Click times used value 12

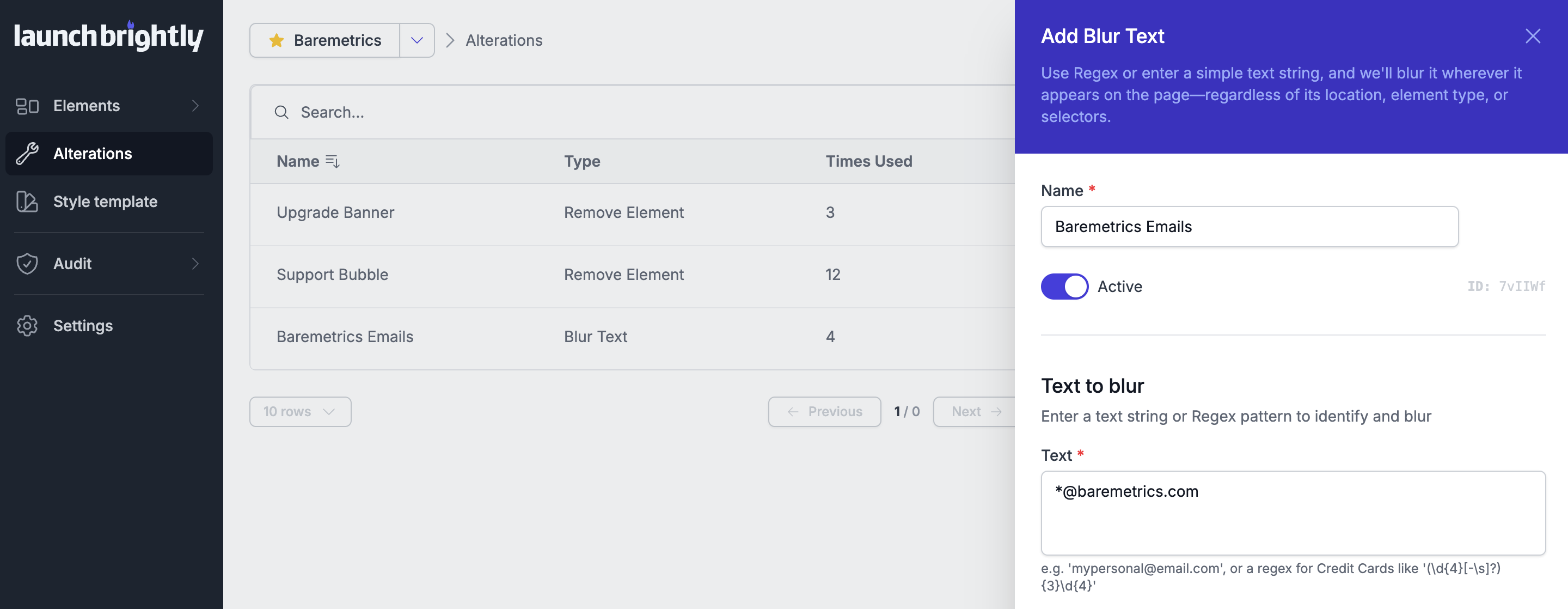832,275
